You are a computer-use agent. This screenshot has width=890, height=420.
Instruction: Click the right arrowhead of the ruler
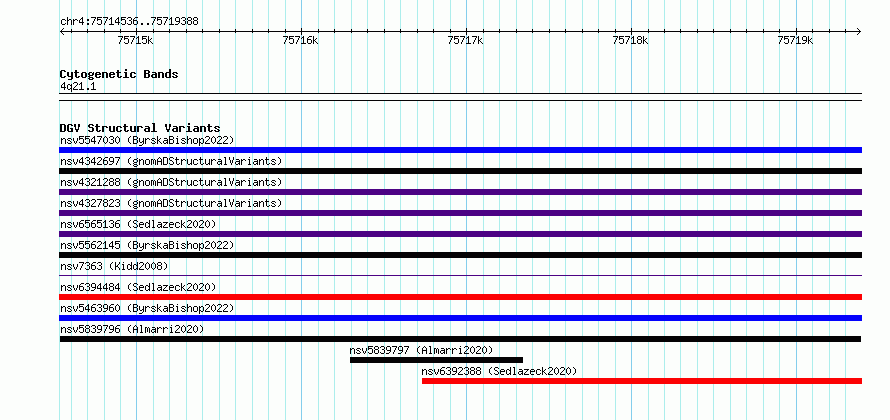(858, 31)
